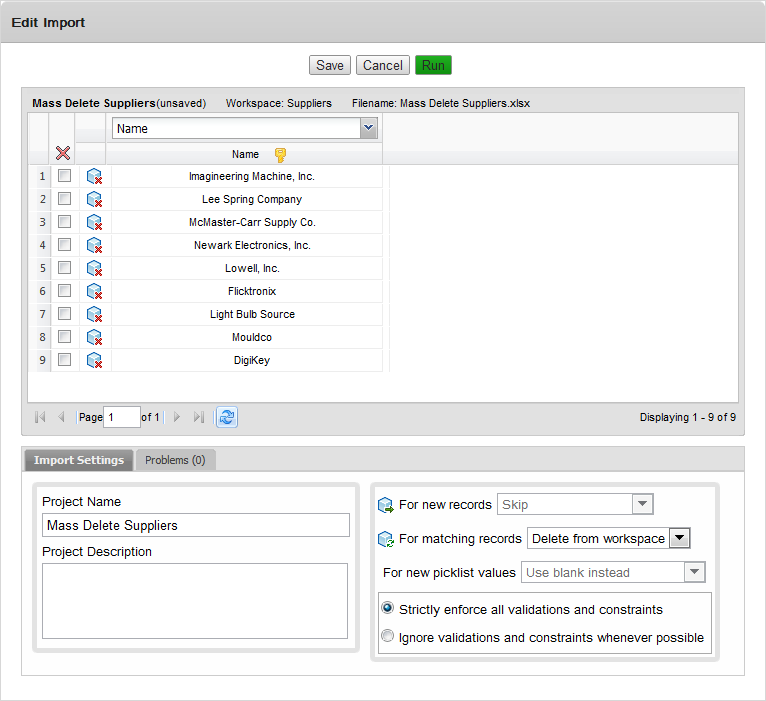Open the Name column mapping dropdown

coord(369,128)
